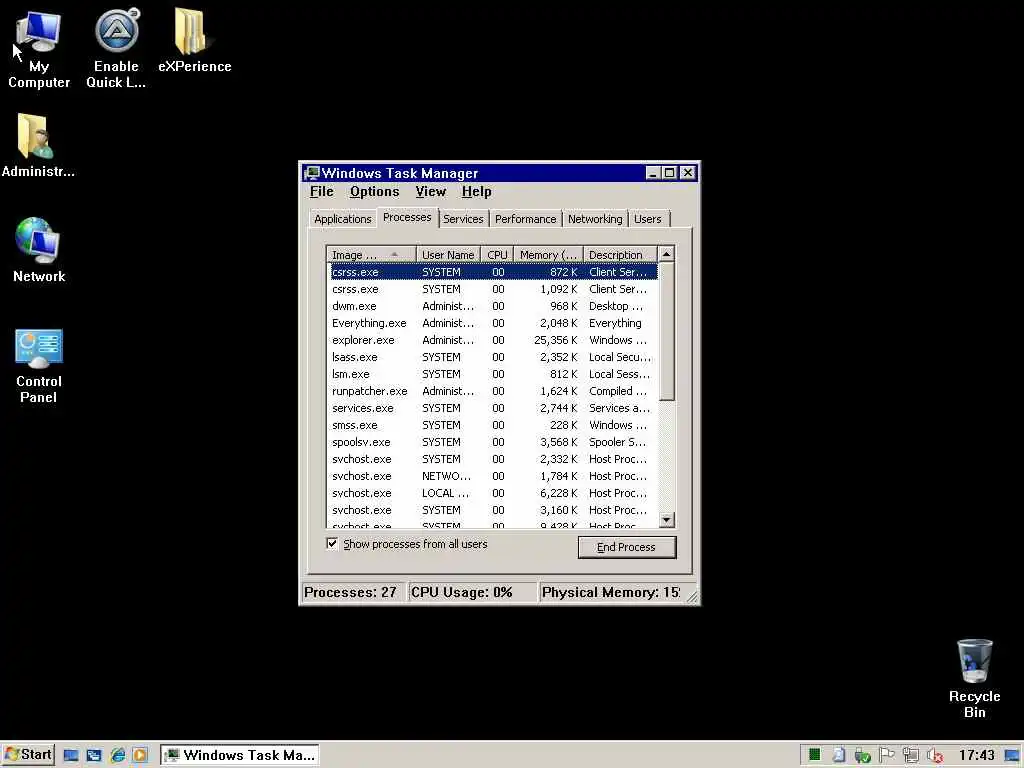Open the Options menu

click(x=374, y=191)
